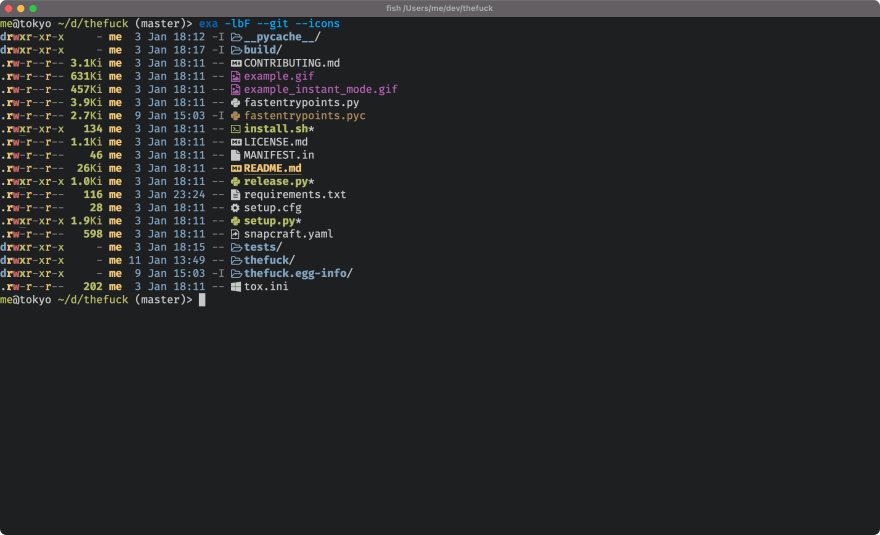Click the -I git status of fastentrypoints.pyc
This screenshot has height=535, width=880.
tap(218, 116)
